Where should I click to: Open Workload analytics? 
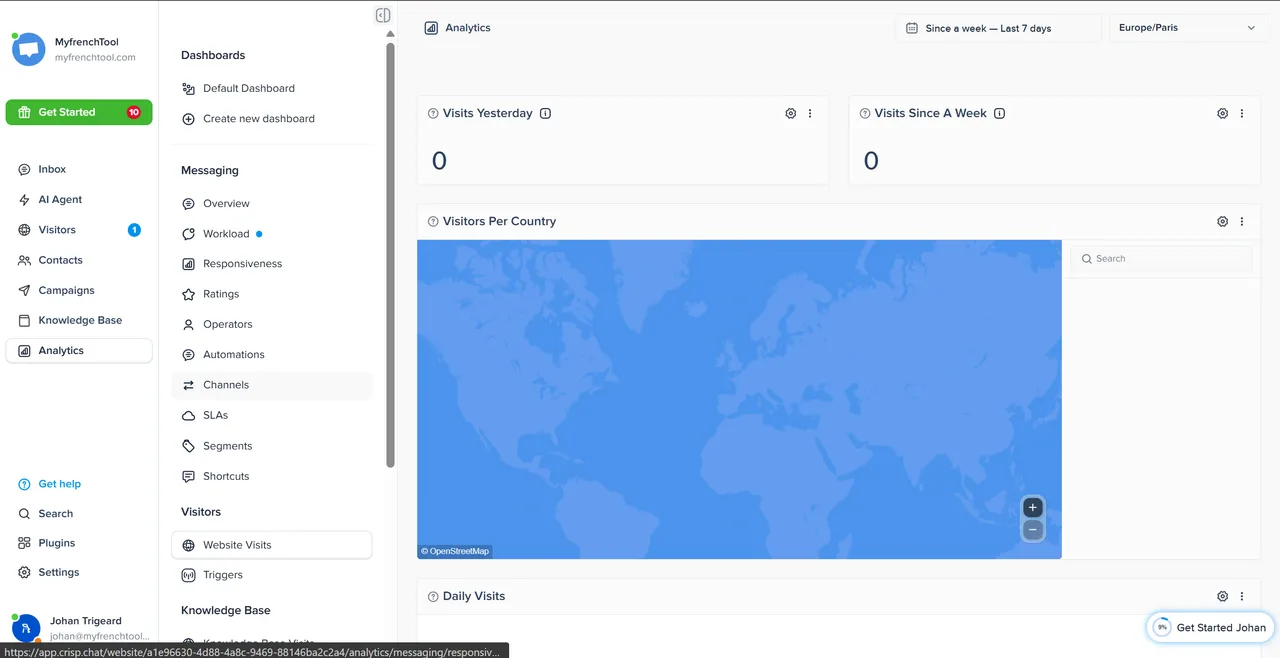point(272,234)
